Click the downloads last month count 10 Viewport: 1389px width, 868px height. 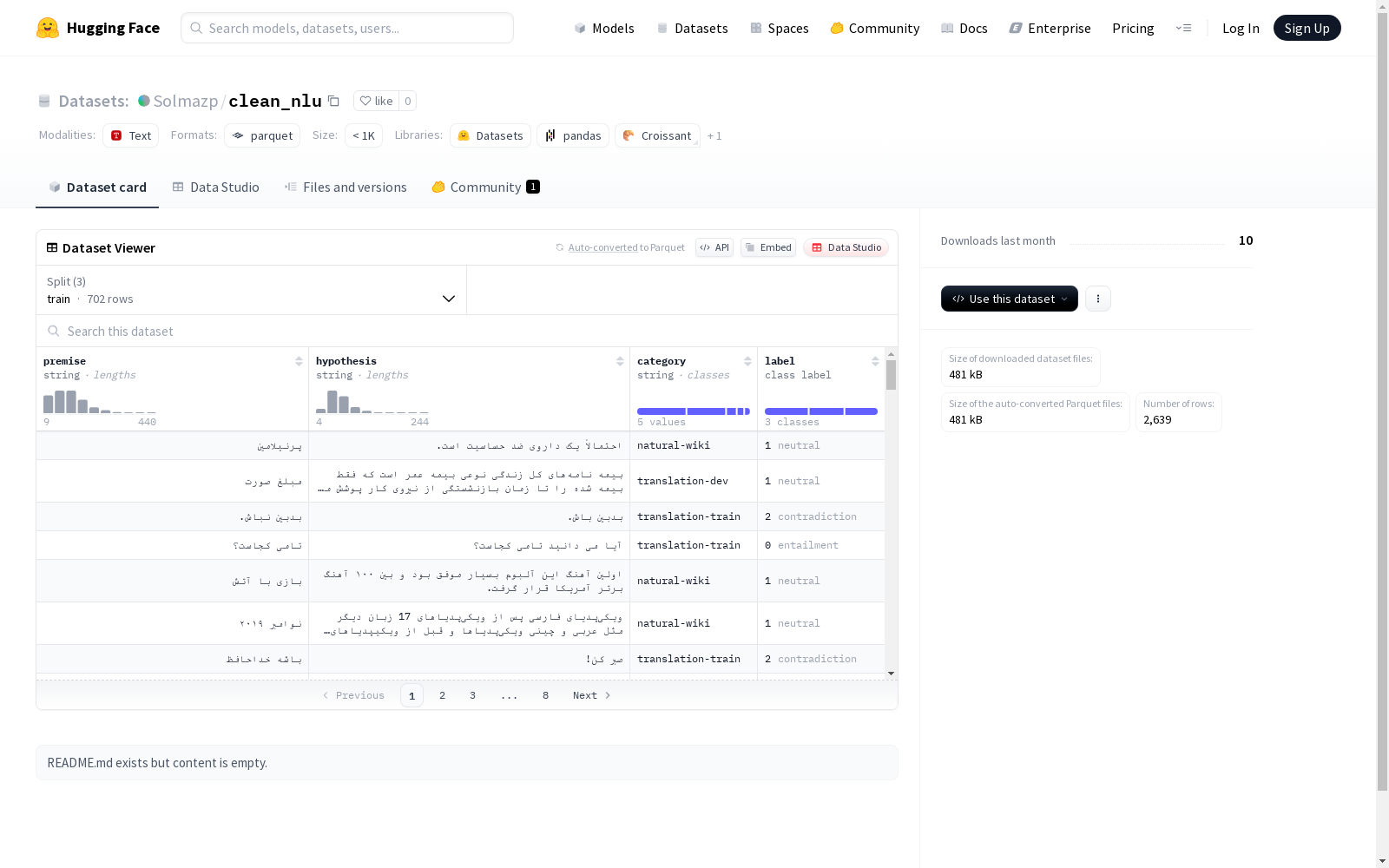point(1246,240)
